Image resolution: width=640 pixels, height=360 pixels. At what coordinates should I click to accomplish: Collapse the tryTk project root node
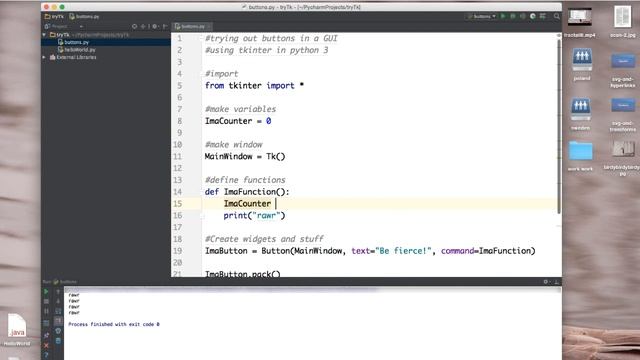tap(44, 35)
